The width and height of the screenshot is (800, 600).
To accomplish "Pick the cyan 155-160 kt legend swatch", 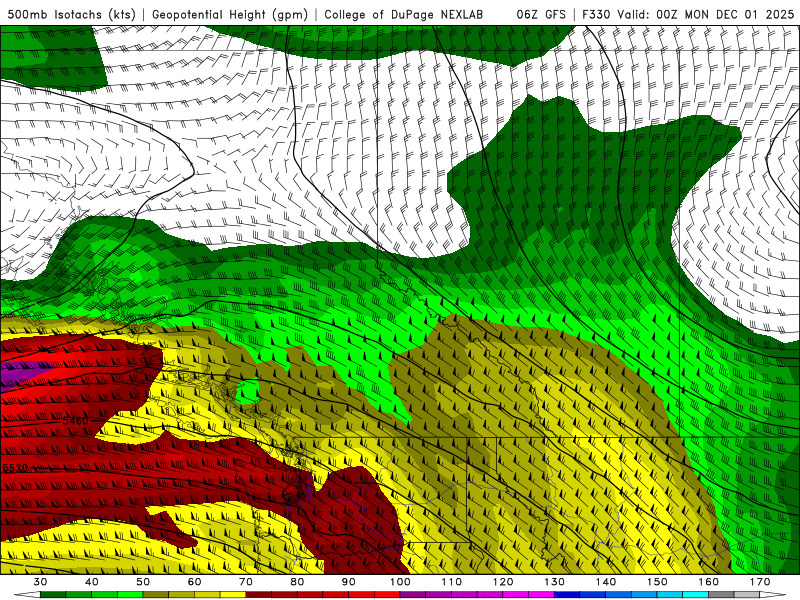I will pyautogui.click(x=696, y=595).
